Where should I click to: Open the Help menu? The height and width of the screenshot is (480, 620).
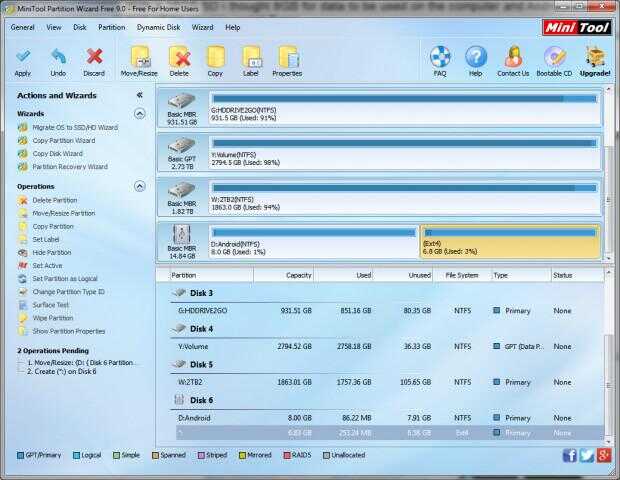[x=232, y=27]
